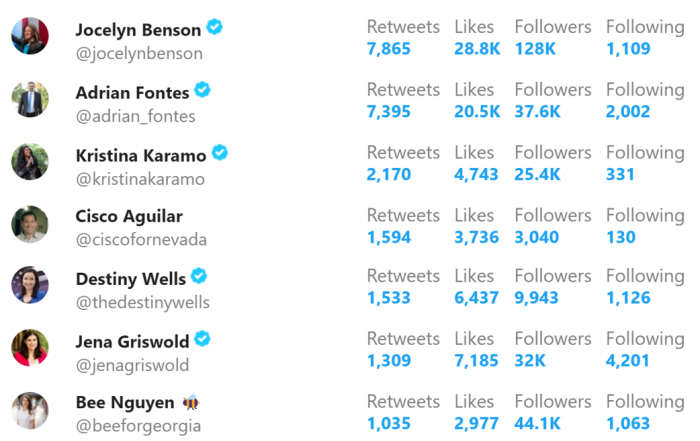Open Destiny Wells' 6,437 likes count
This screenshot has width=700, height=441.
click(476, 298)
